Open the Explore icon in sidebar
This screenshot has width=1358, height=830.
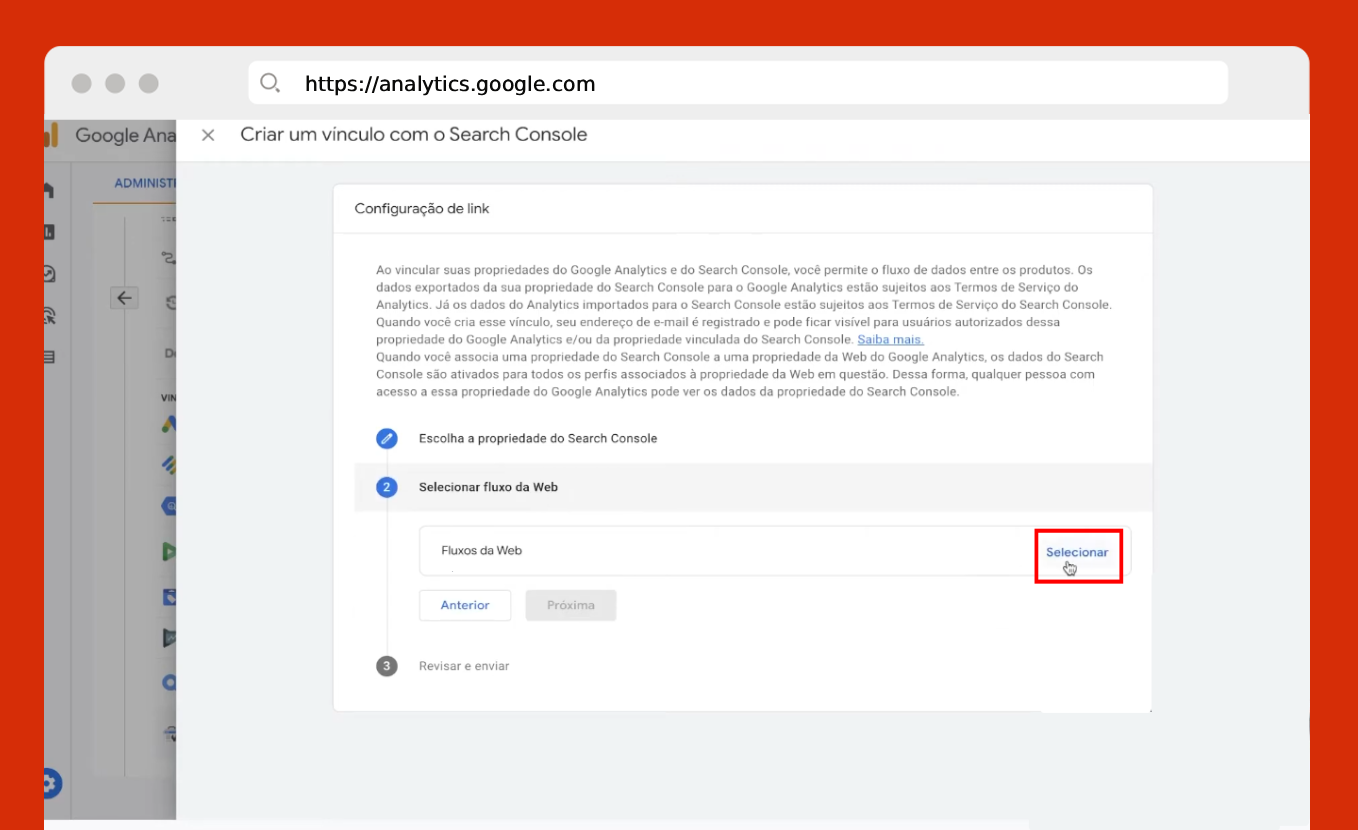(48, 274)
